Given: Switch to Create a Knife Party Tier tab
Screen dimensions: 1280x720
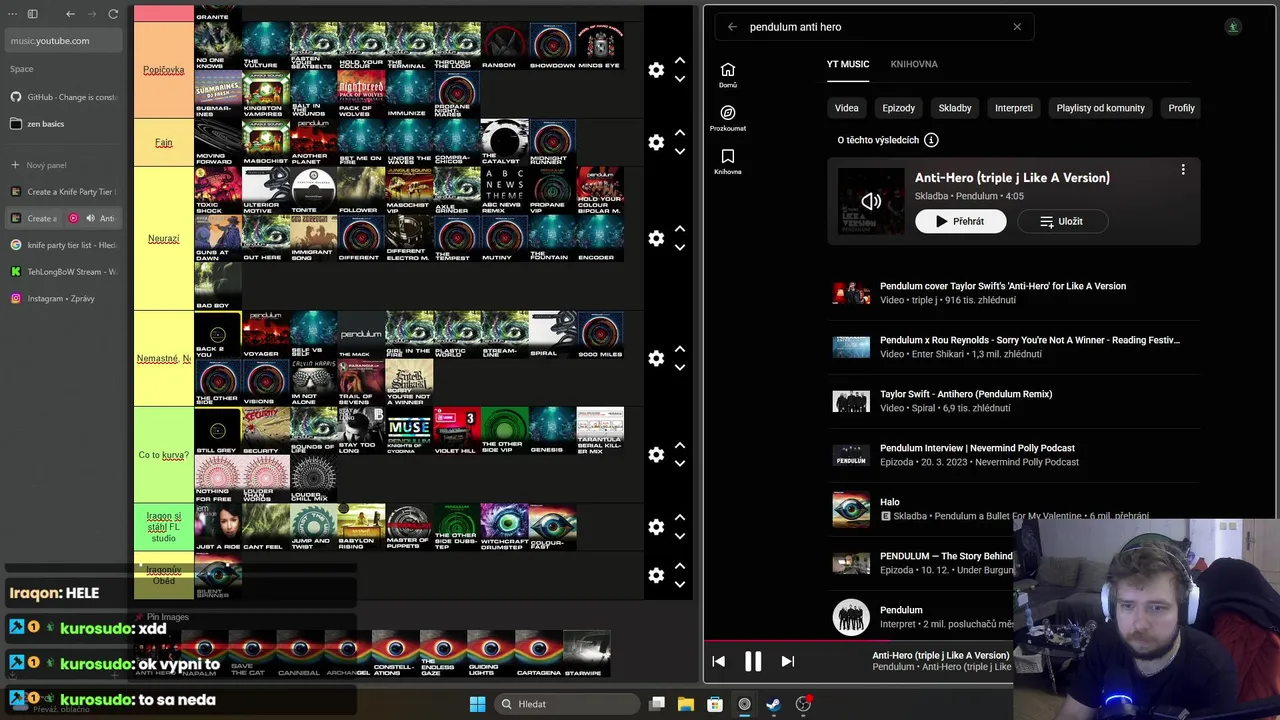Looking at the screenshot, I should [63, 192].
